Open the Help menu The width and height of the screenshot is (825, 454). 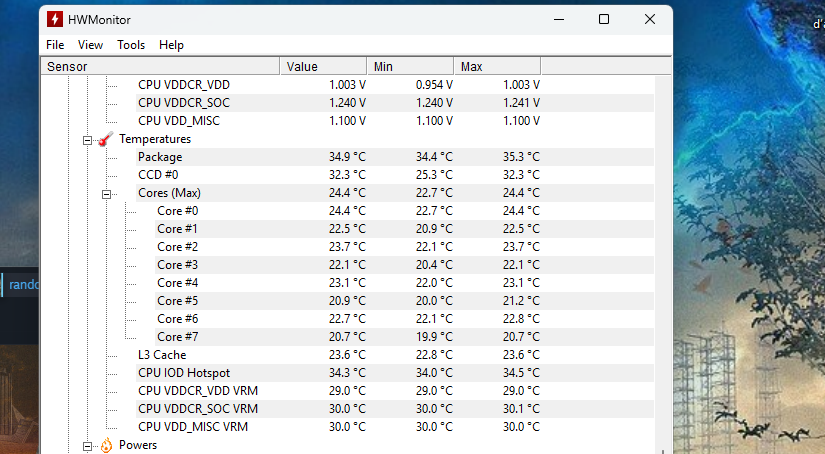coord(172,45)
